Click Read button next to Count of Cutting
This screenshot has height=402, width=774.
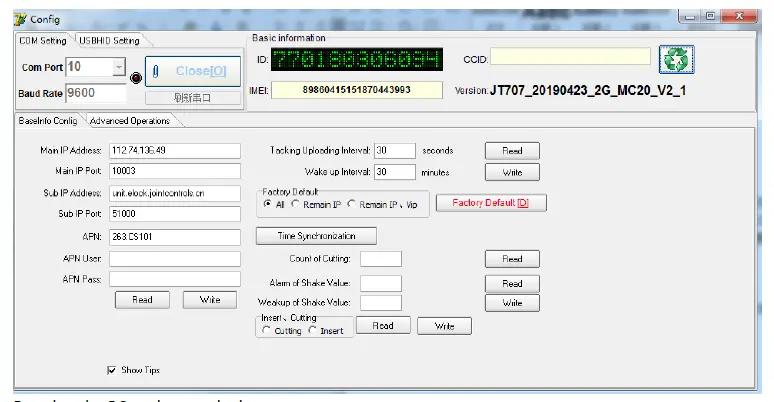point(512,259)
